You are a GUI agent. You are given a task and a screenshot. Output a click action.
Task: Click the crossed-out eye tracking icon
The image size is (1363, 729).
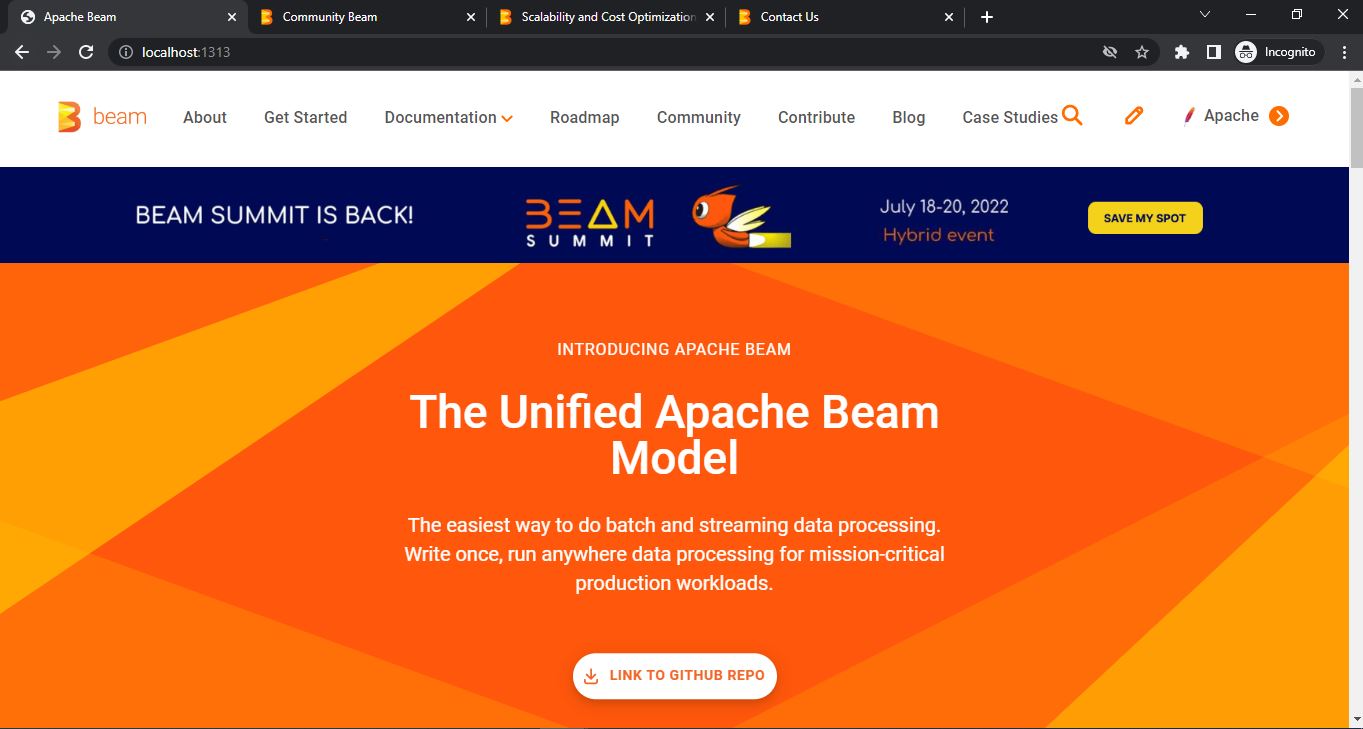pyautogui.click(x=1109, y=52)
